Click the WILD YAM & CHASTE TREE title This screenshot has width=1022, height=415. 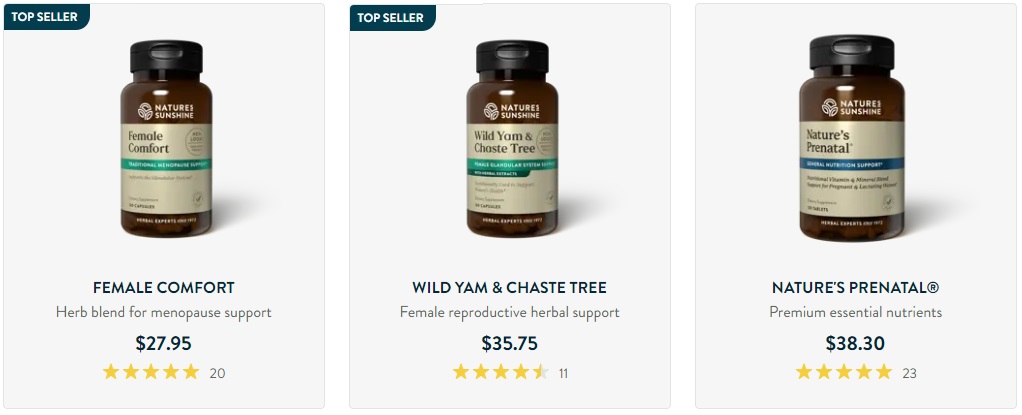point(510,287)
